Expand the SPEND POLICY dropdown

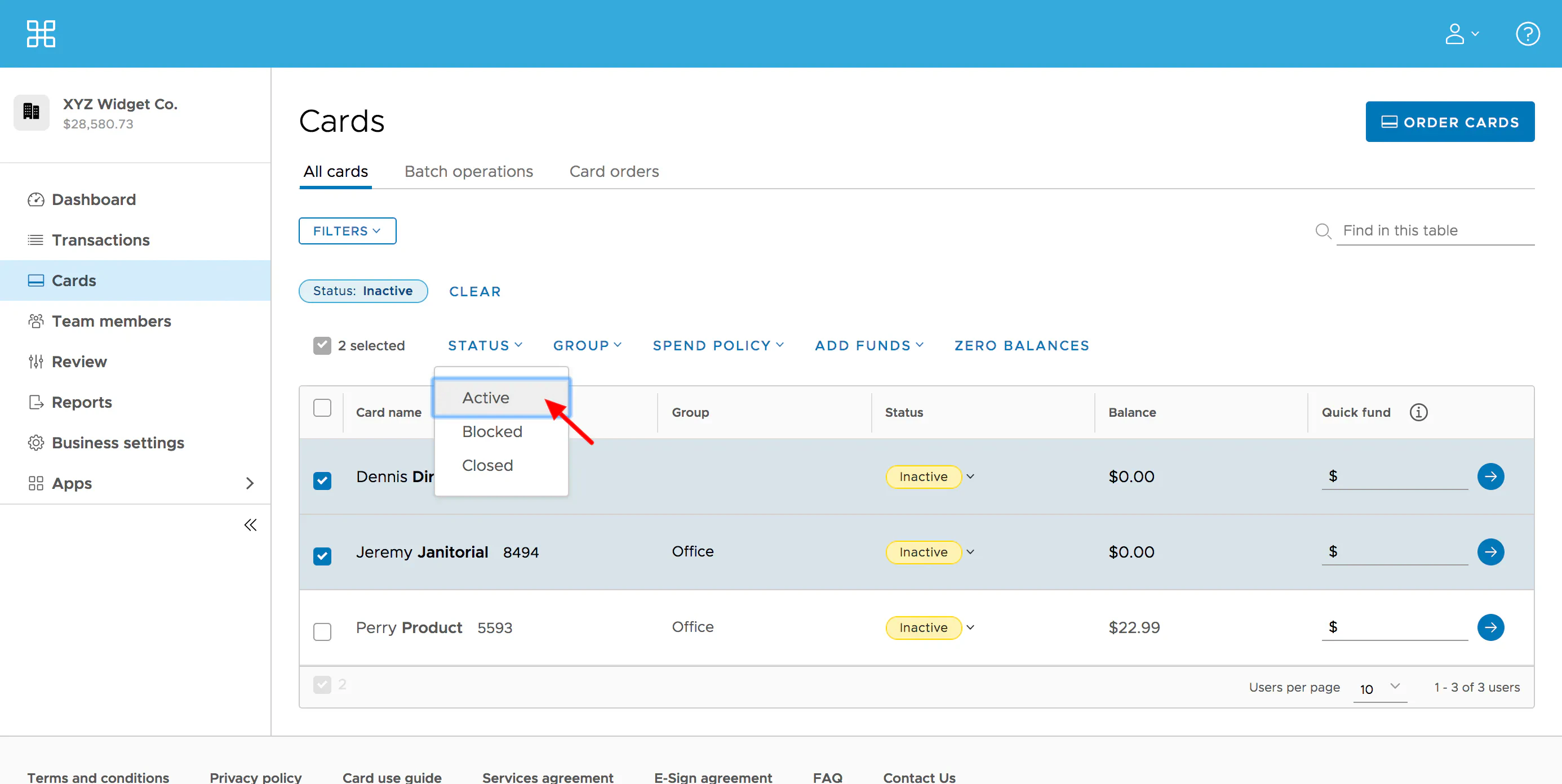718,345
